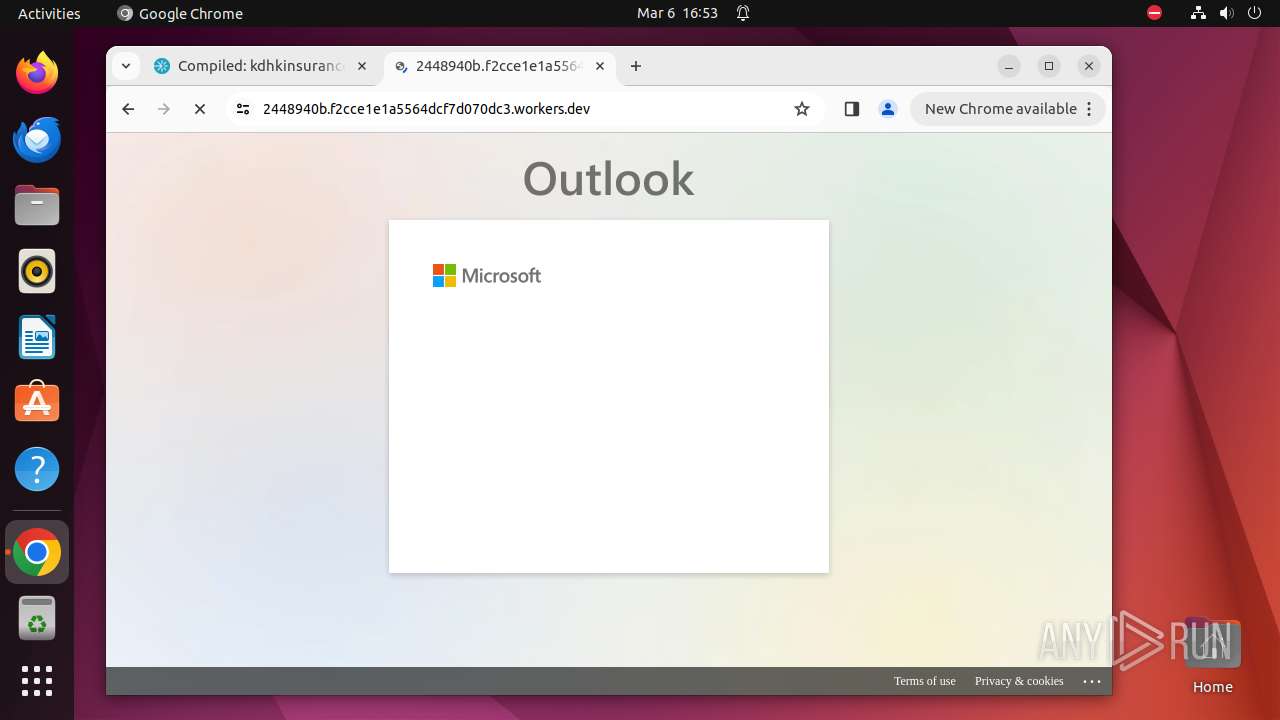Open the Files manager in the dock

[37, 205]
